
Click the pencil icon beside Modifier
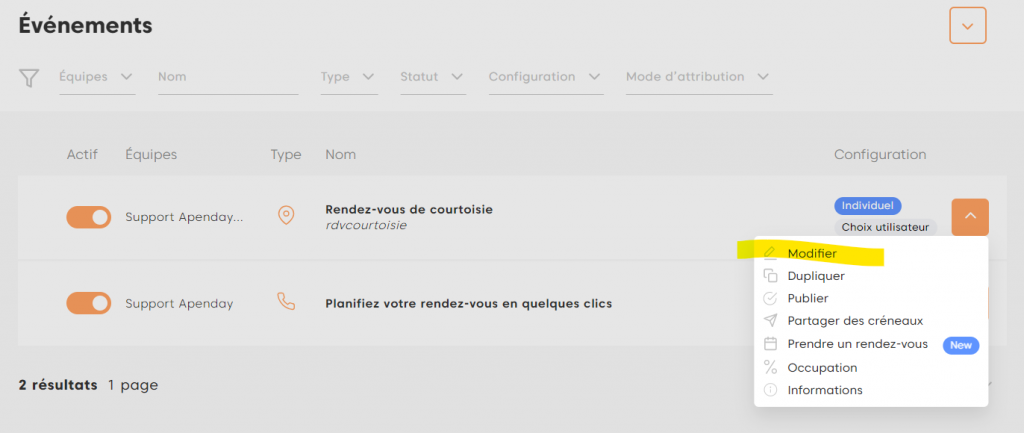point(770,253)
